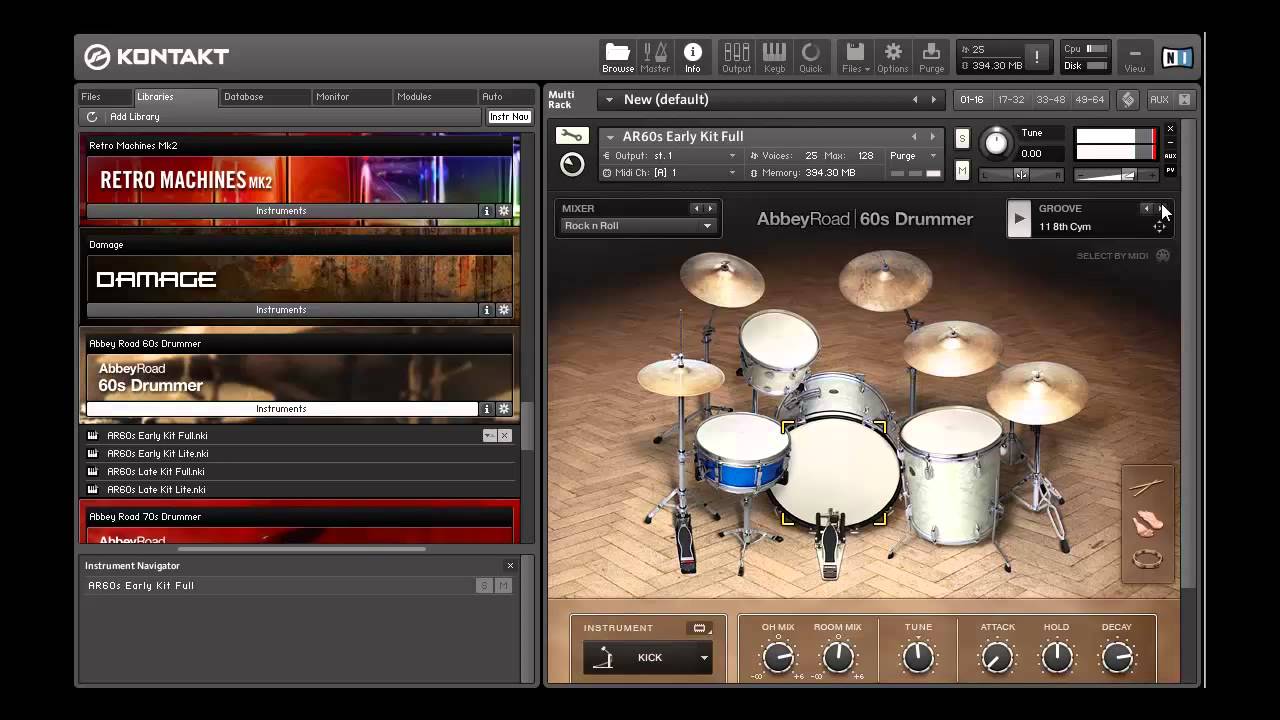The image size is (1280, 720).
Task: Click the refresh libraries icon
Action: [x=92, y=117]
